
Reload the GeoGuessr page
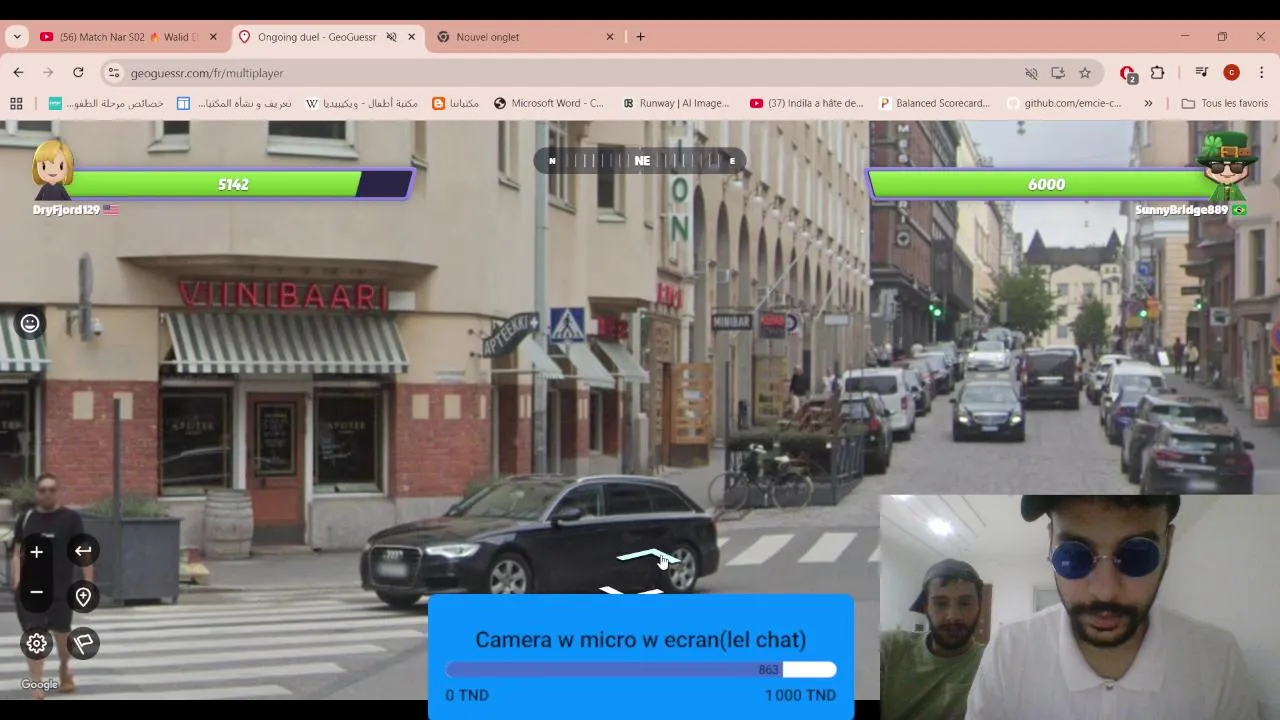click(x=78, y=72)
